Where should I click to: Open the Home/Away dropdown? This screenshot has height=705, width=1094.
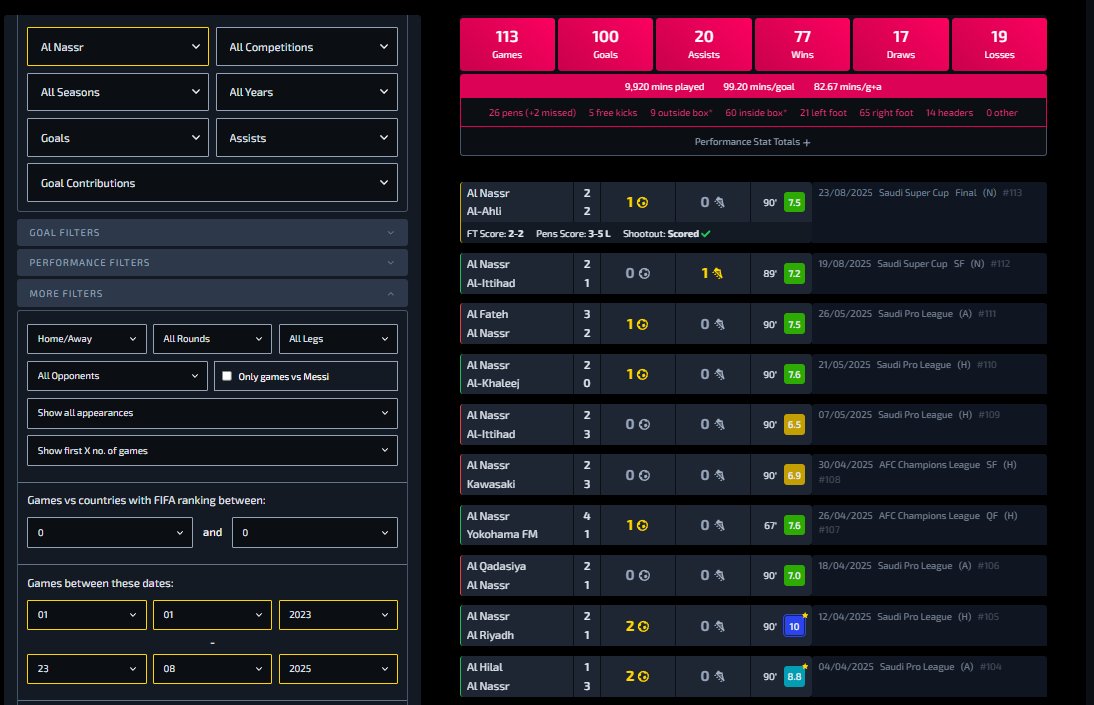pos(87,339)
